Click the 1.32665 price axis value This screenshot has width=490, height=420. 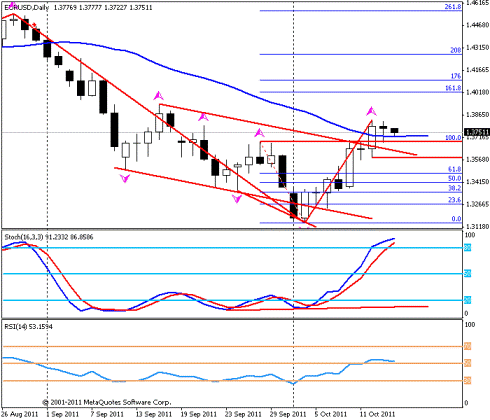477,204
